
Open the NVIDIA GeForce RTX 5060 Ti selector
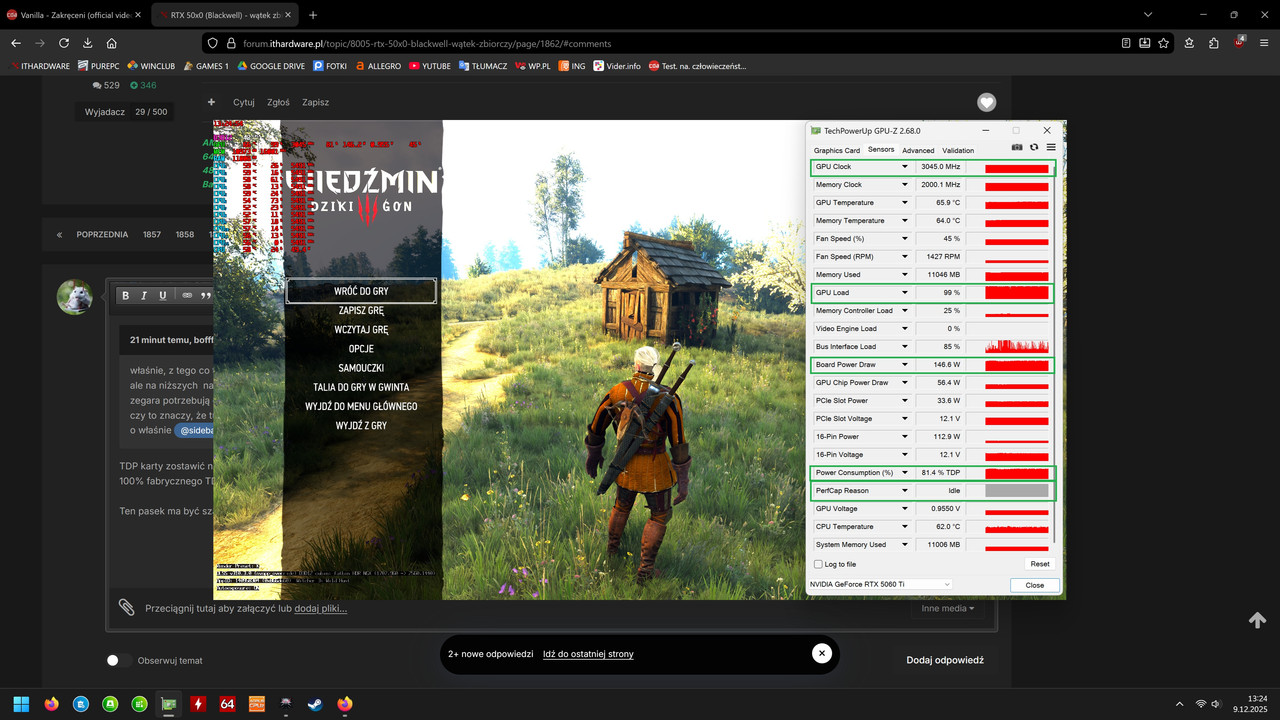(x=880, y=584)
